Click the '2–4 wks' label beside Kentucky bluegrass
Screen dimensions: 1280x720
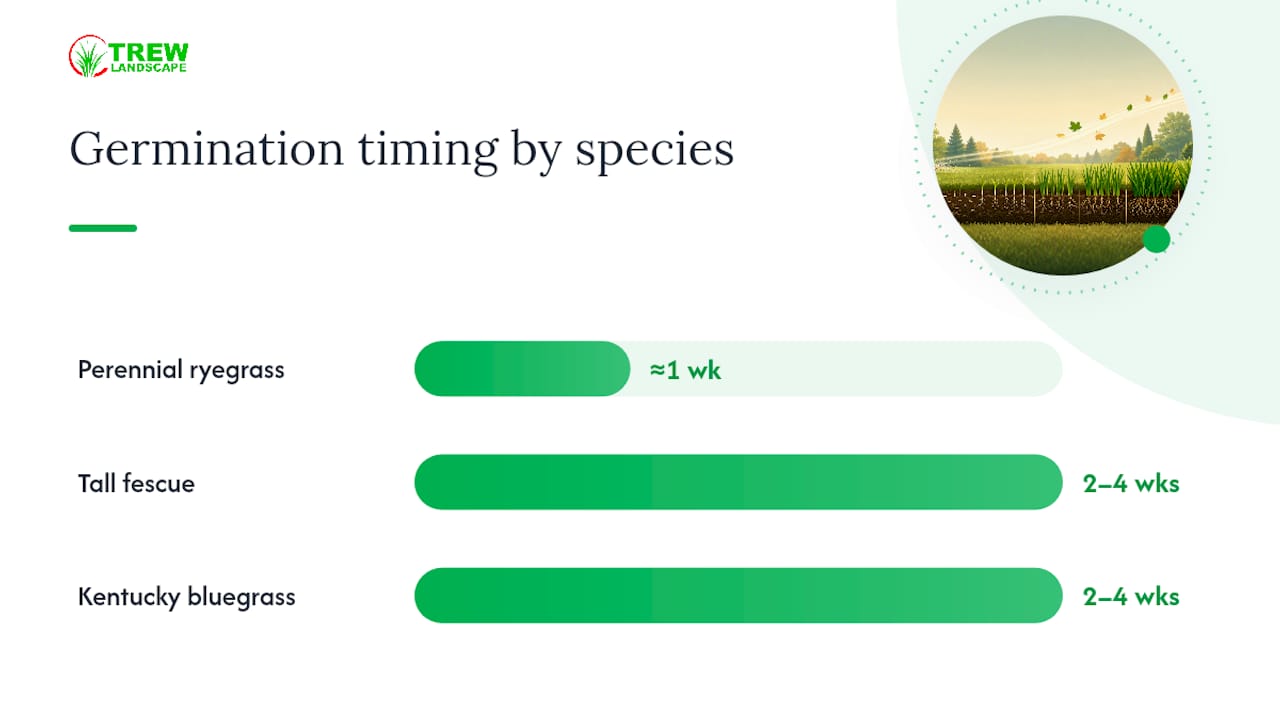pos(1131,597)
